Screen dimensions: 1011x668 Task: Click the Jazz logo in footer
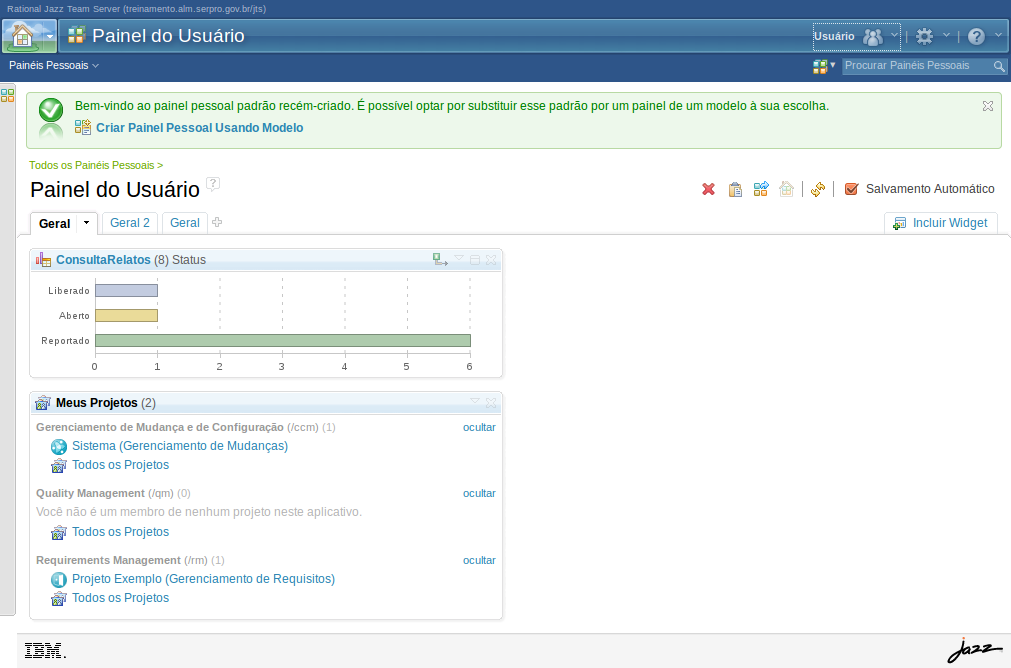point(975,650)
